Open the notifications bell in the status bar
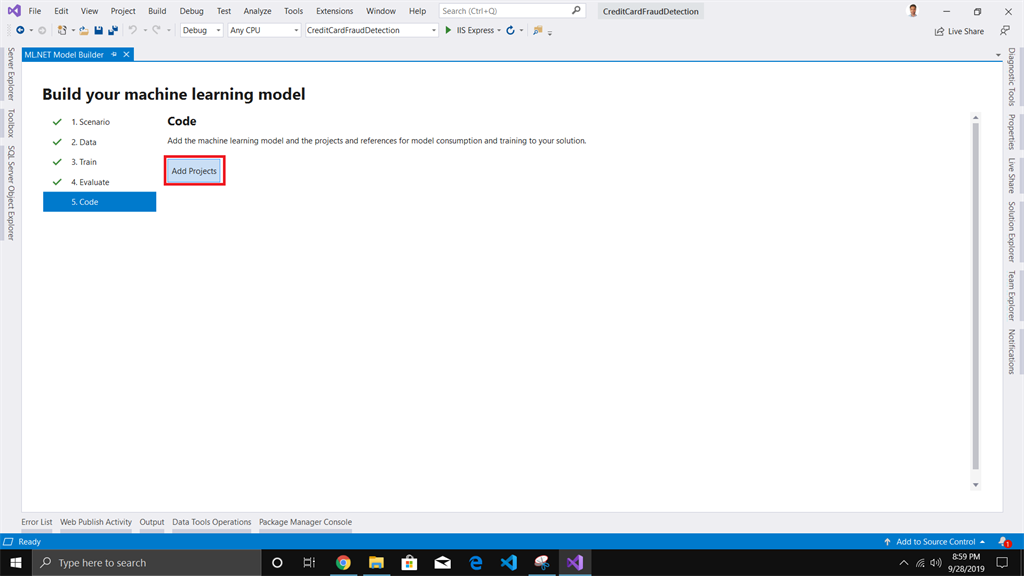This screenshot has height=576, width=1024. coord(1003,541)
